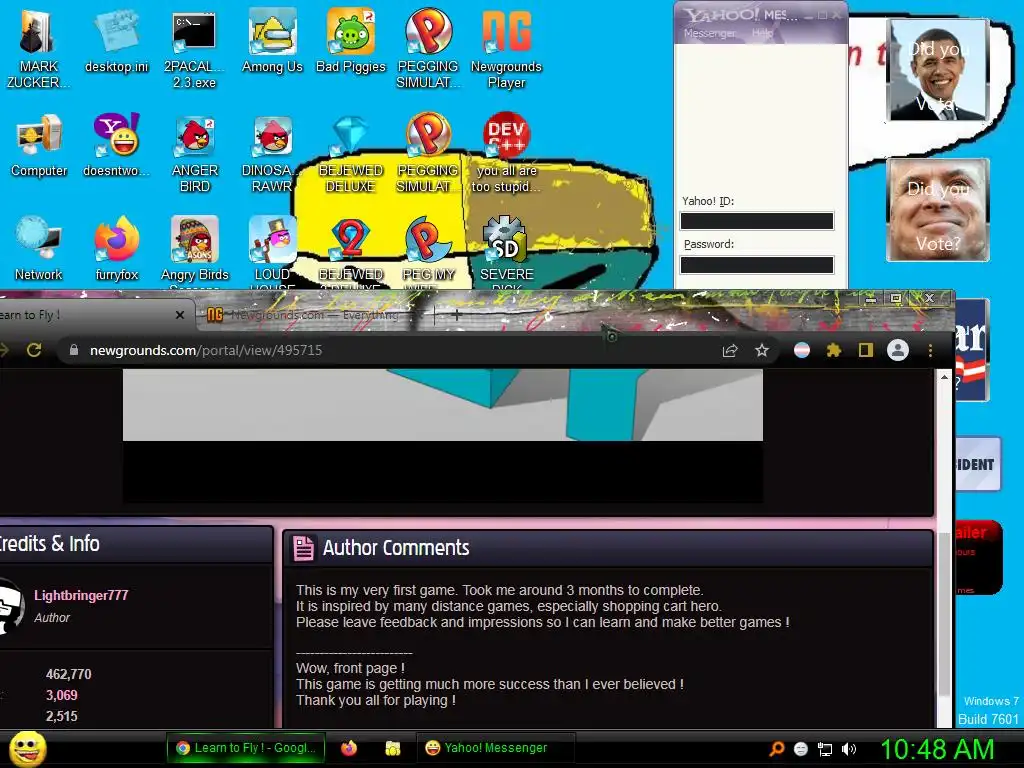
Task: Click the striped flag extension icon in Chrome
Action: pos(802,351)
